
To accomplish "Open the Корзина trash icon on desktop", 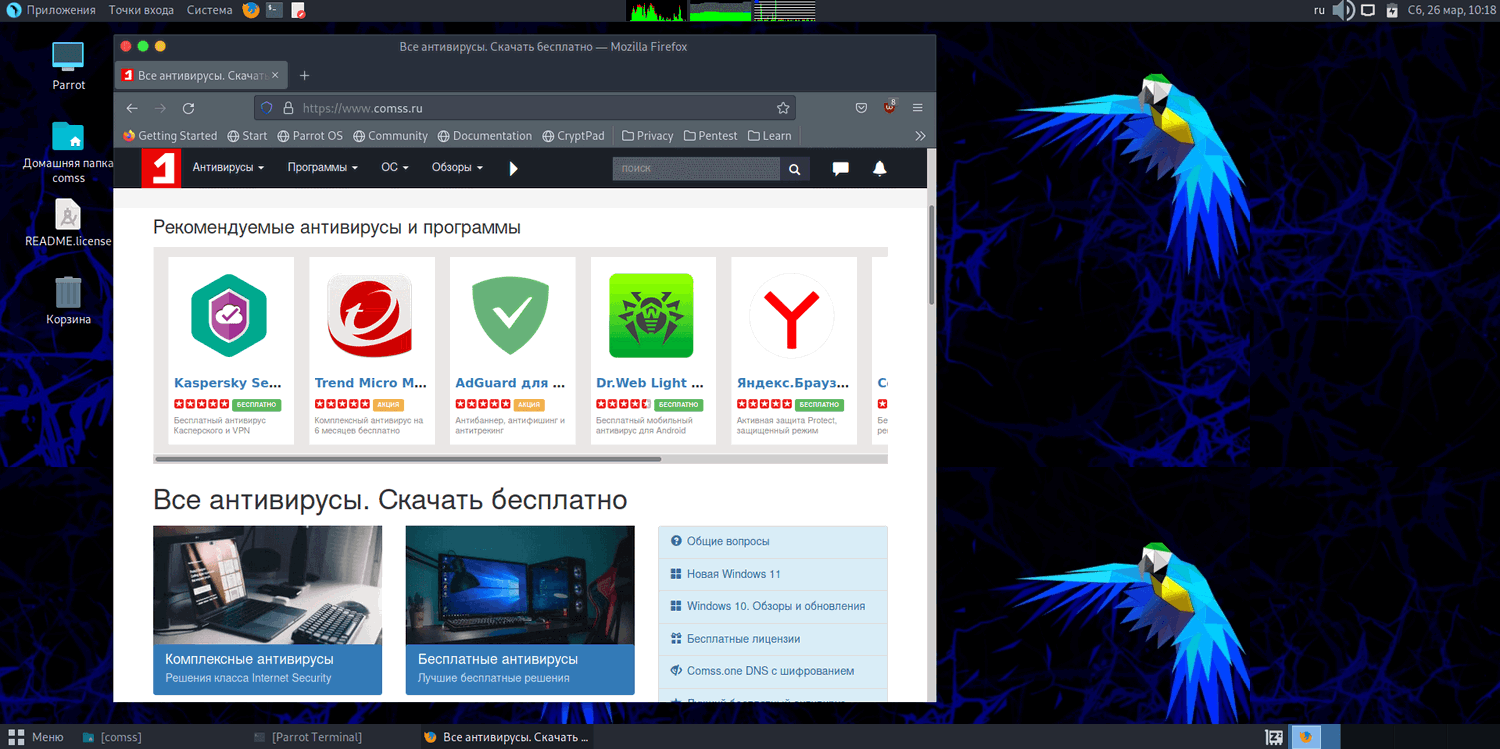I will (x=69, y=300).
